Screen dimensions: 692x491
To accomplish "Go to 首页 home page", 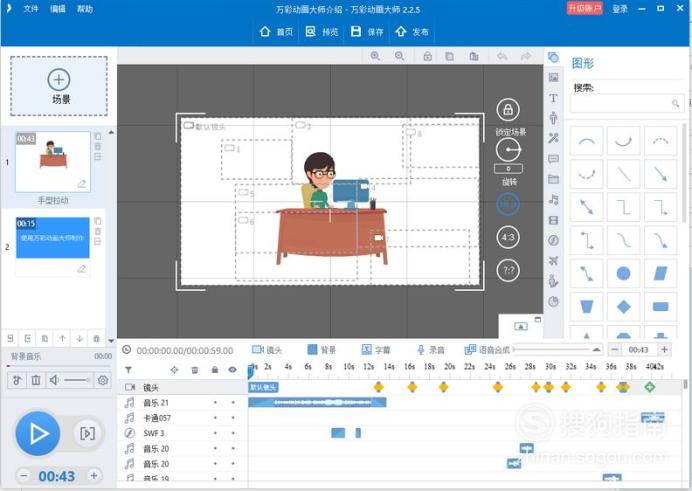I will point(276,32).
